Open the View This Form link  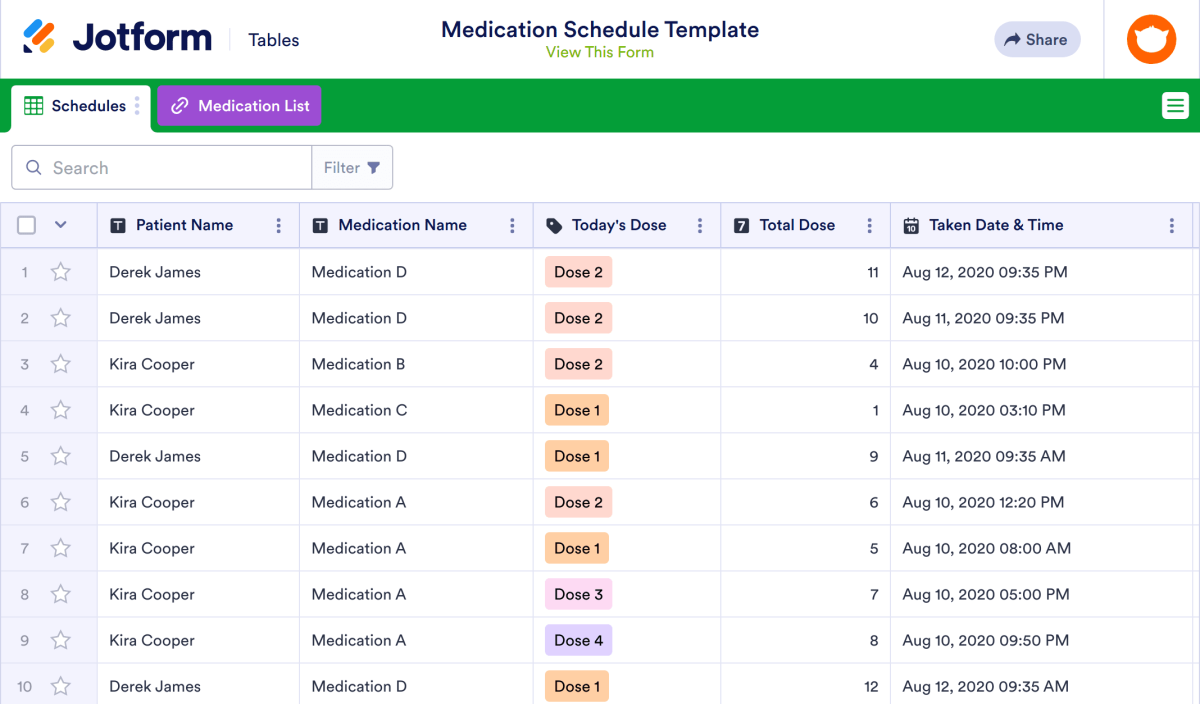pos(599,52)
